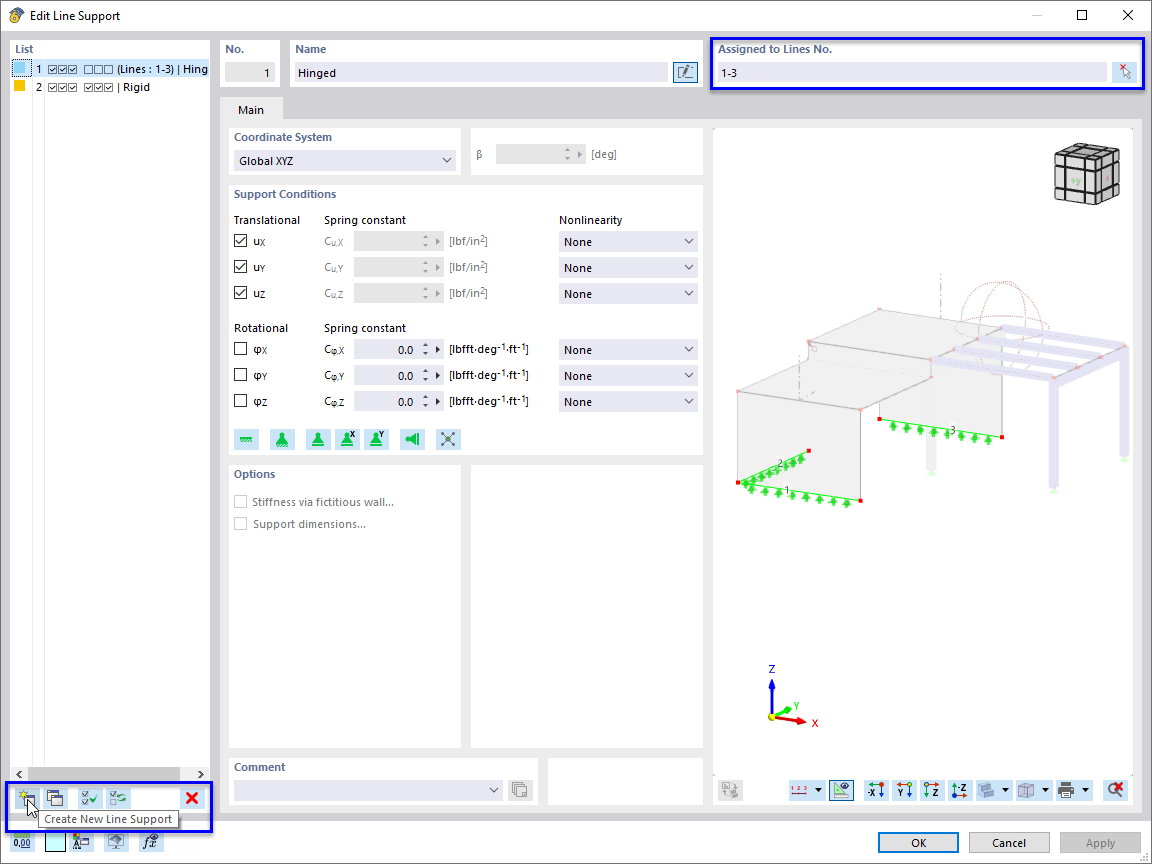Activate the line picker beside Assigned to Lines

pos(1123,71)
